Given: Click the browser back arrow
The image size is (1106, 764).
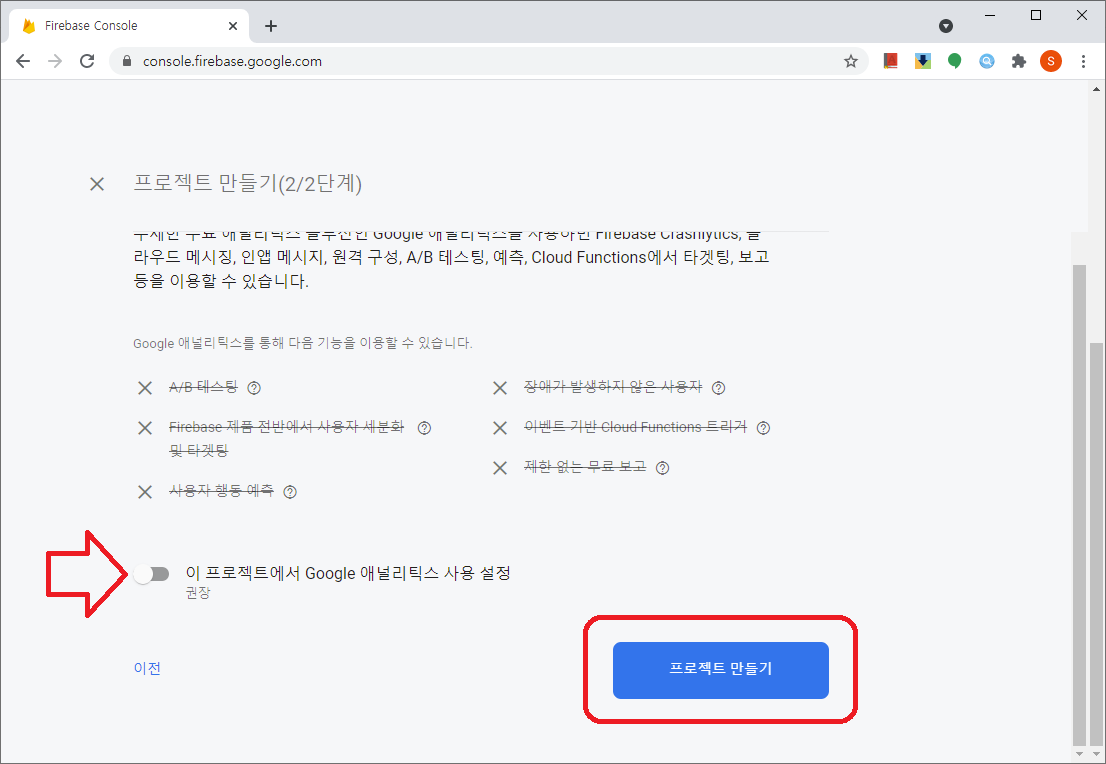Looking at the screenshot, I should [x=23, y=61].
